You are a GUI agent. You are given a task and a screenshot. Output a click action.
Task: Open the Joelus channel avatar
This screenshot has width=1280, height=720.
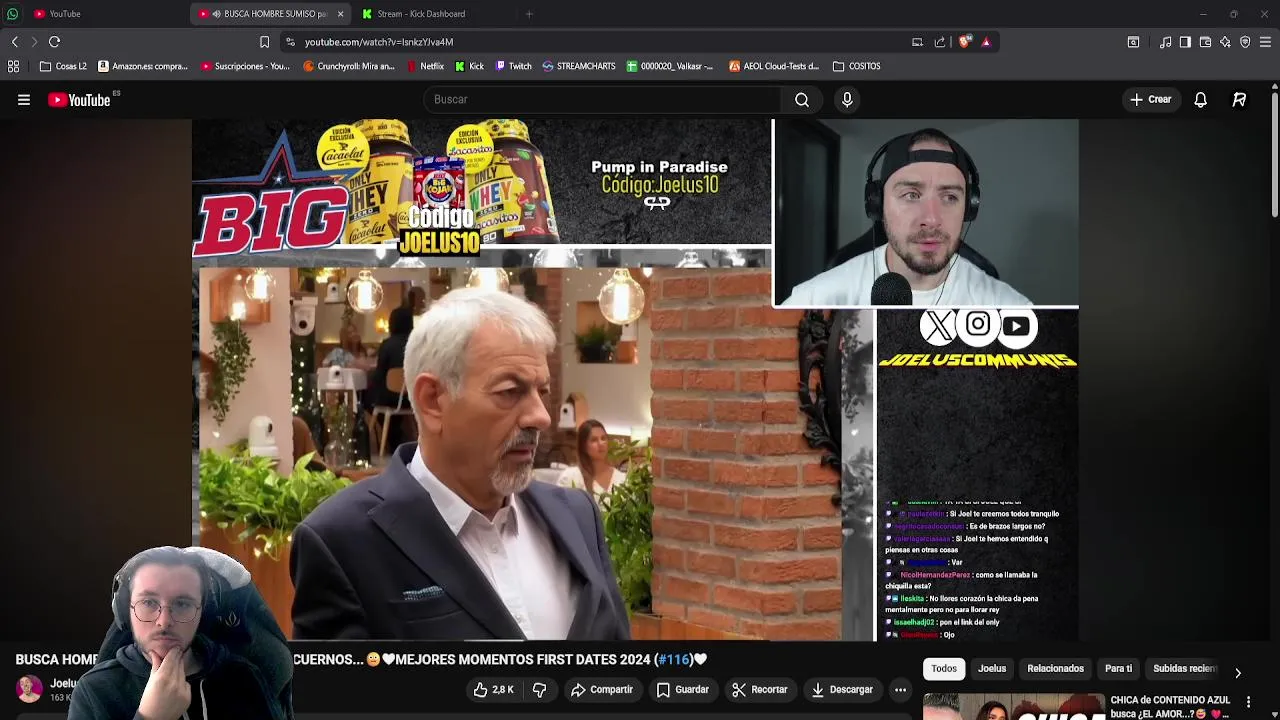(29, 689)
